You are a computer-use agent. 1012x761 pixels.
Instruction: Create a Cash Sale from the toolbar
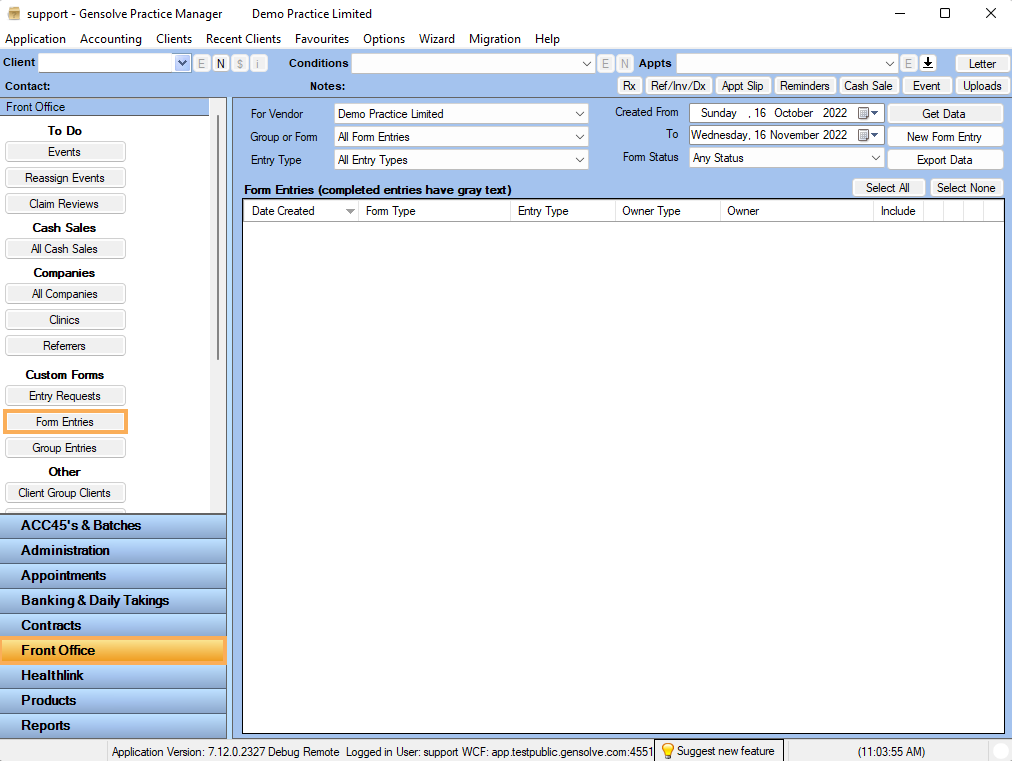[x=868, y=85]
